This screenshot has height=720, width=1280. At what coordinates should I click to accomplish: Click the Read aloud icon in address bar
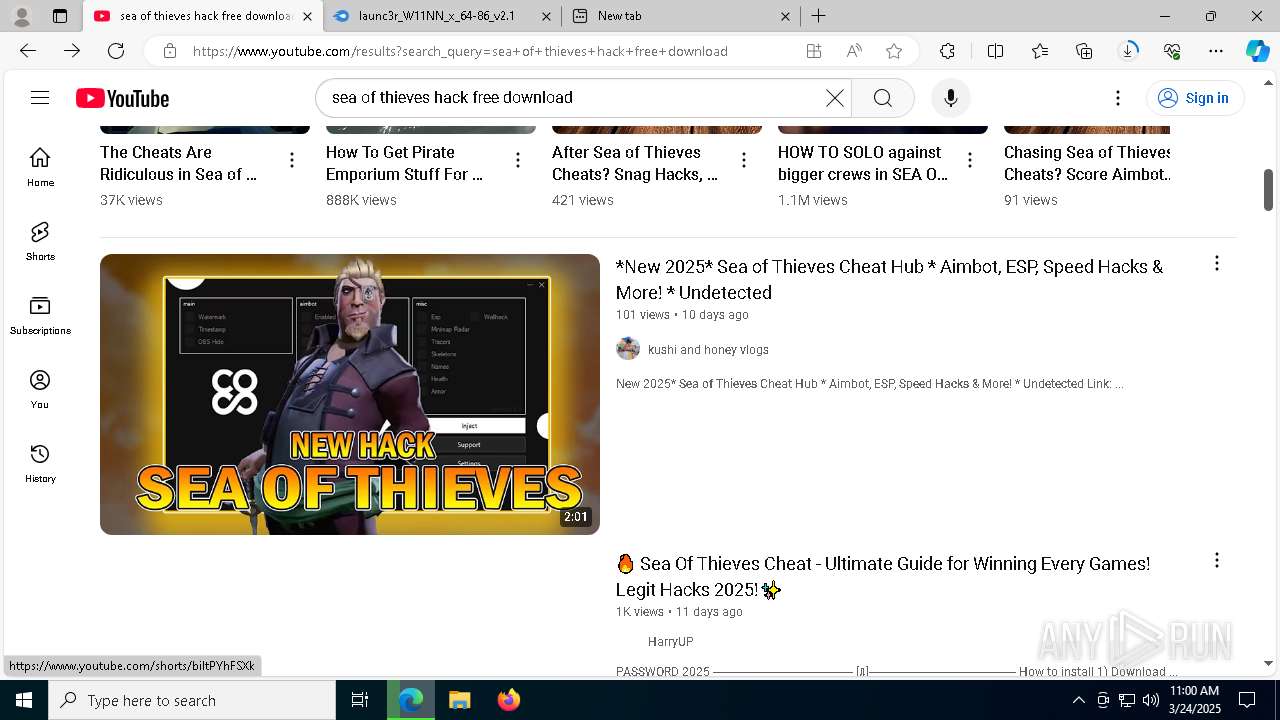(x=854, y=51)
